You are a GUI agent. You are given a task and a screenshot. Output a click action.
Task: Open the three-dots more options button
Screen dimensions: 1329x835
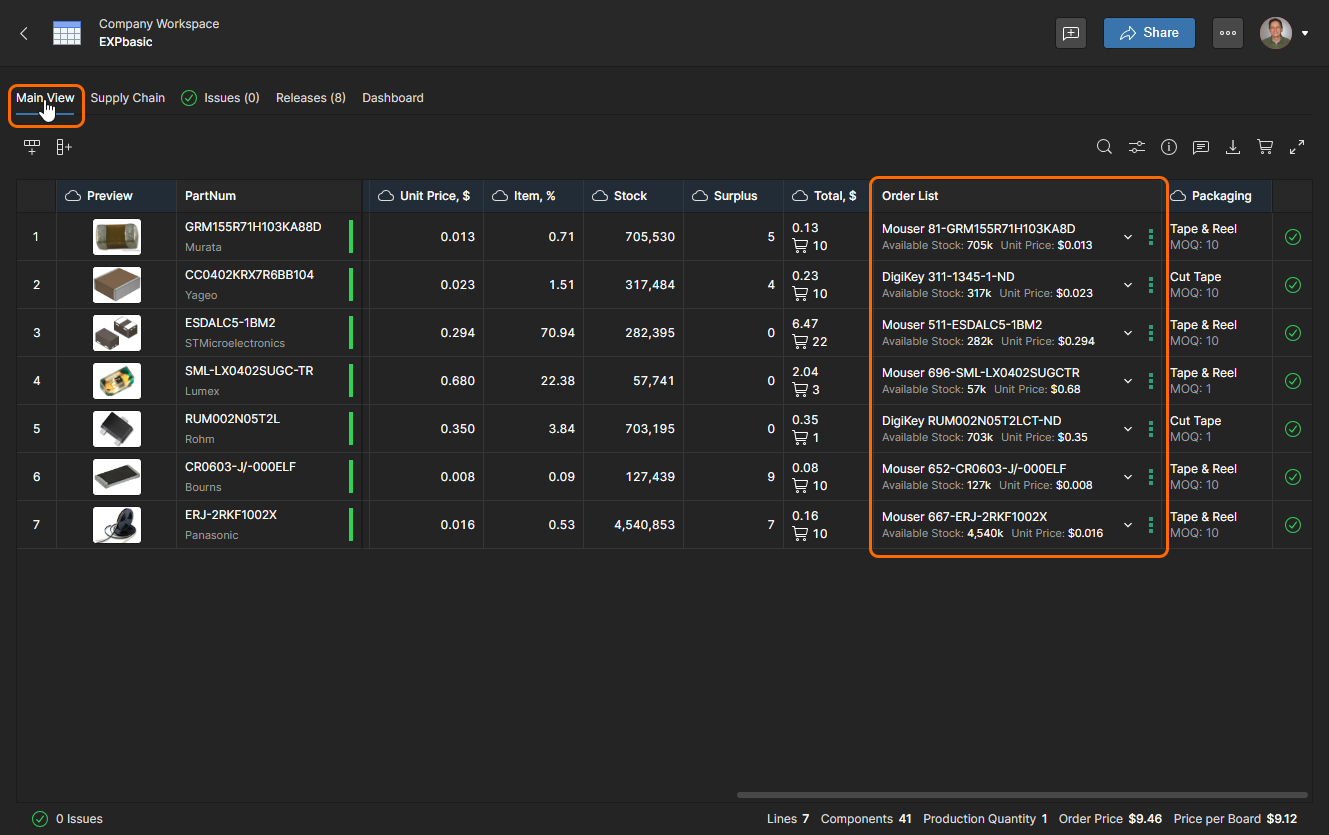(x=1228, y=33)
